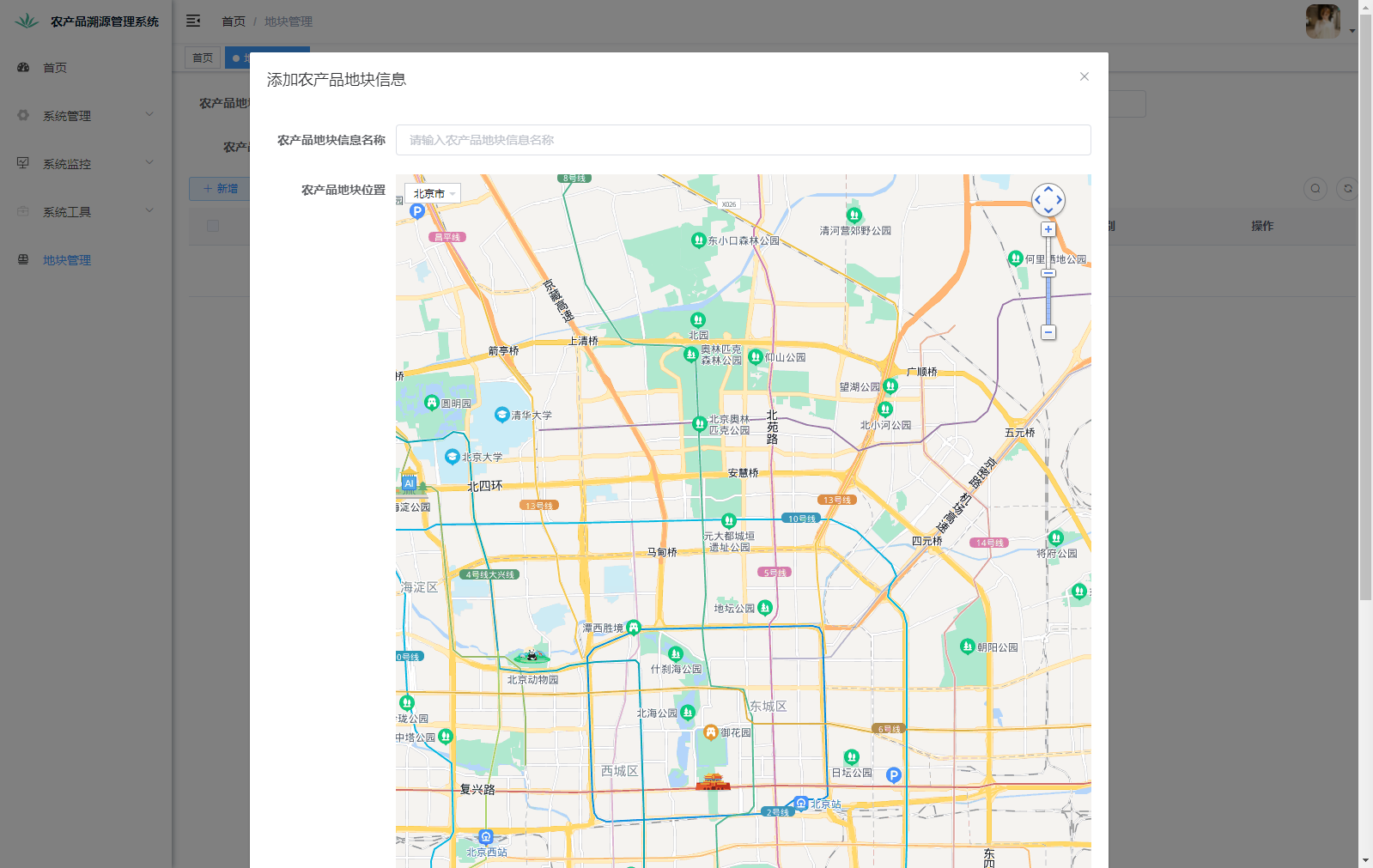Click the 朝阳公园 marker icon
The height and width of the screenshot is (868, 1373).
pyautogui.click(x=968, y=646)
